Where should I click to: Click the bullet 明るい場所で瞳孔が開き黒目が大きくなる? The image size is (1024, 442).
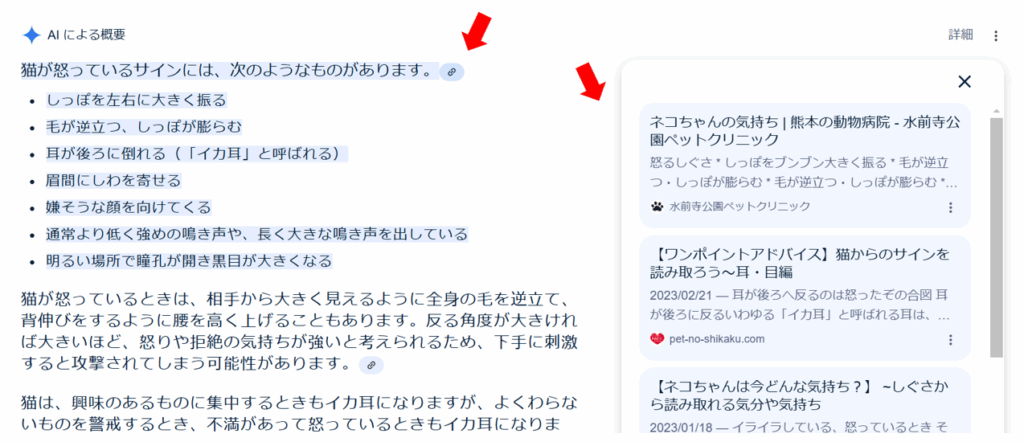[189, 261]
